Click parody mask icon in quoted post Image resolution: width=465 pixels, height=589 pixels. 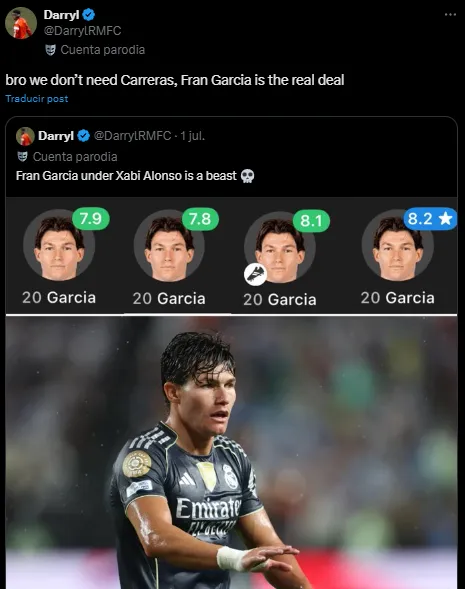[23, 157]
